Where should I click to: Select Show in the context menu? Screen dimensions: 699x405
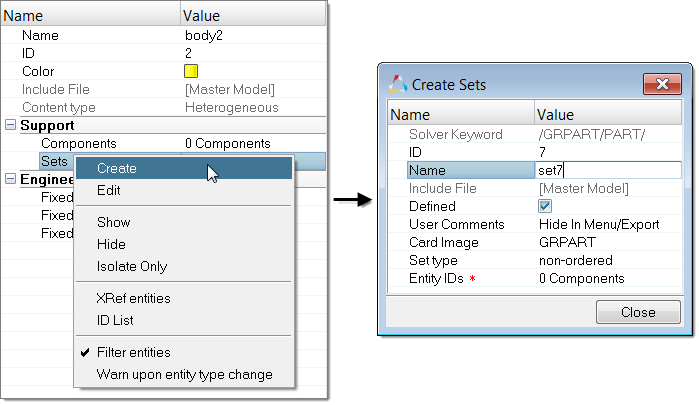click(113, 222)
